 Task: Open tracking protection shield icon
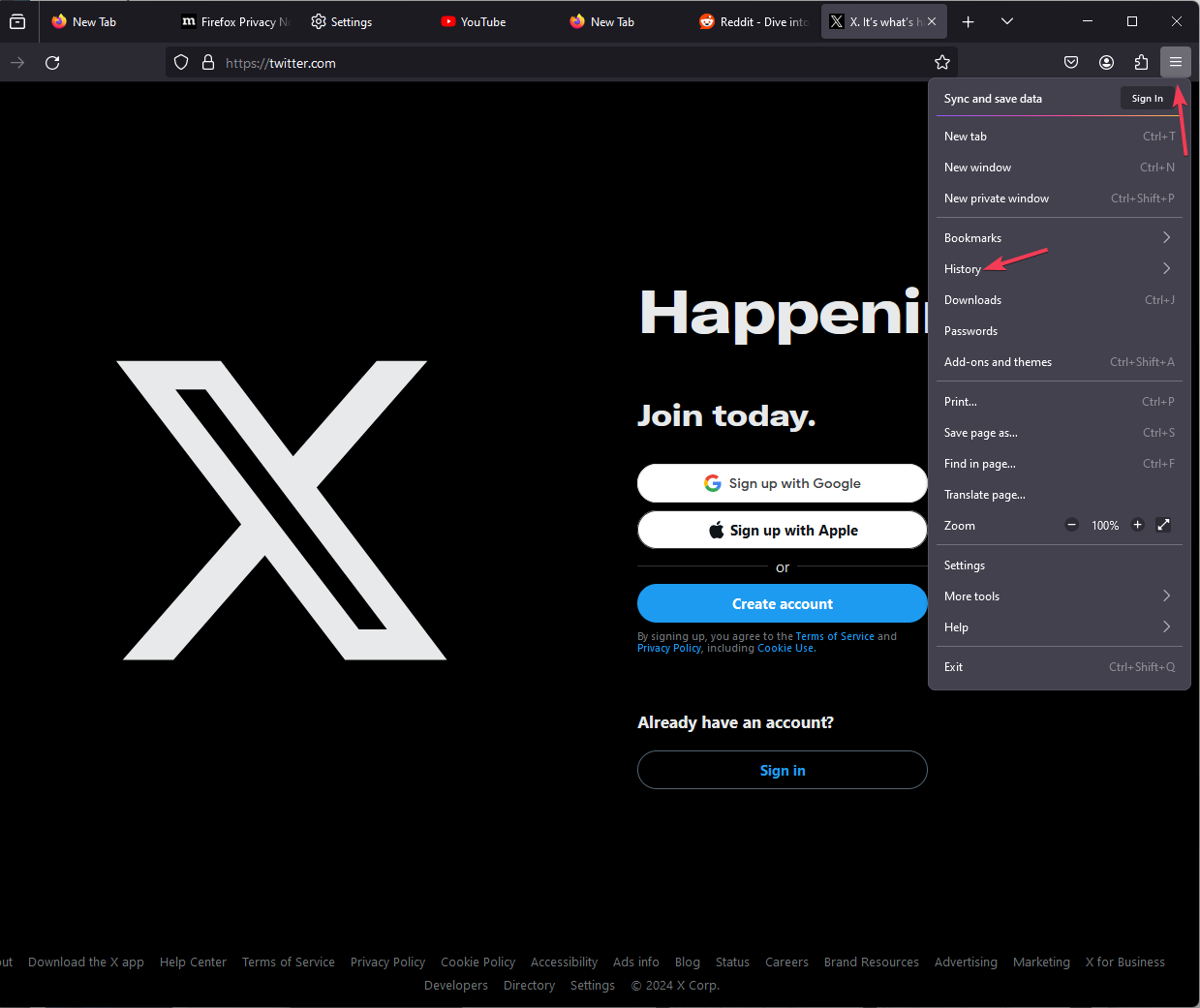pyautogui.click(x=181, y=63)
